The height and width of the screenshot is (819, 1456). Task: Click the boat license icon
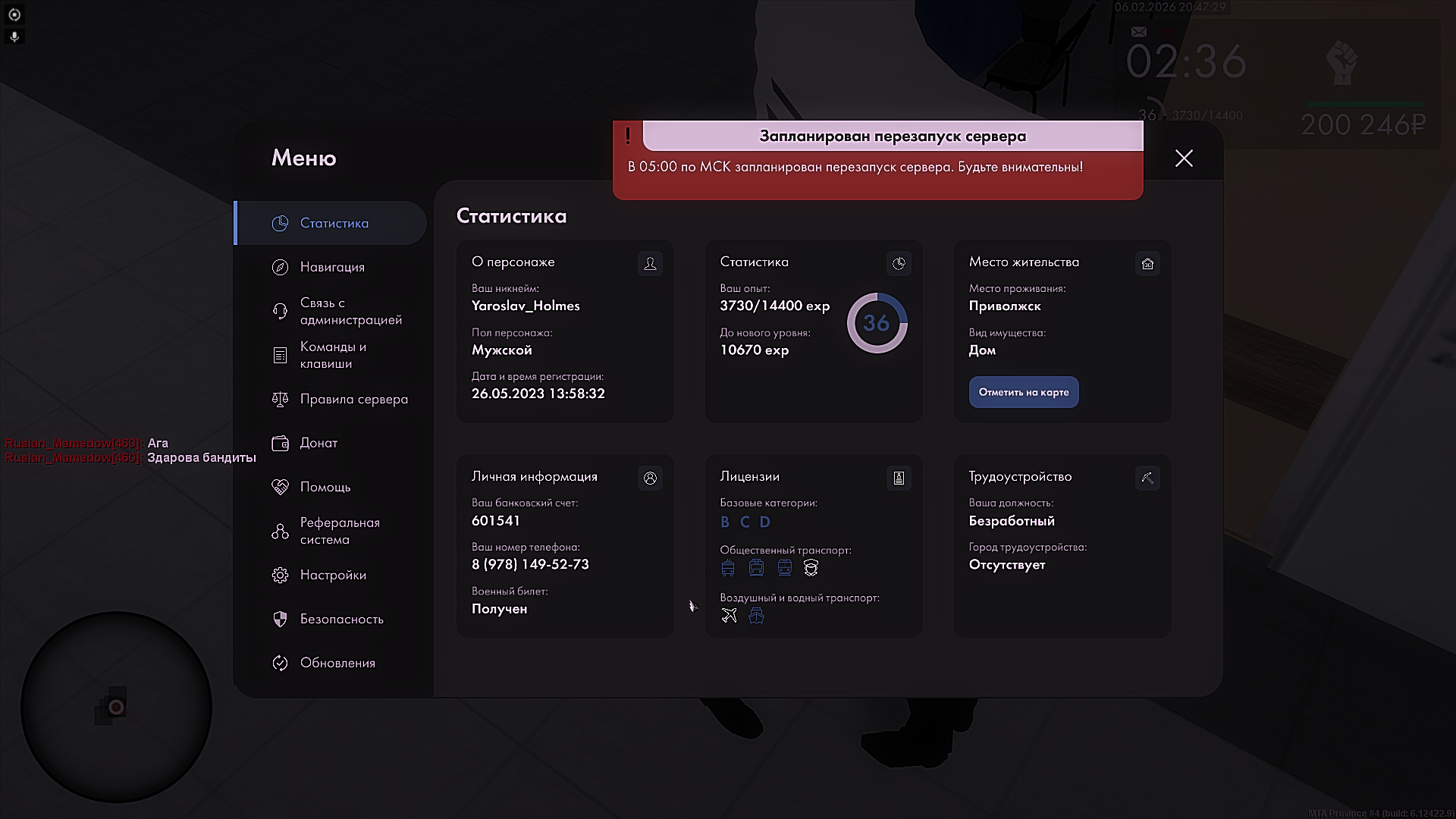pos(756,615)
